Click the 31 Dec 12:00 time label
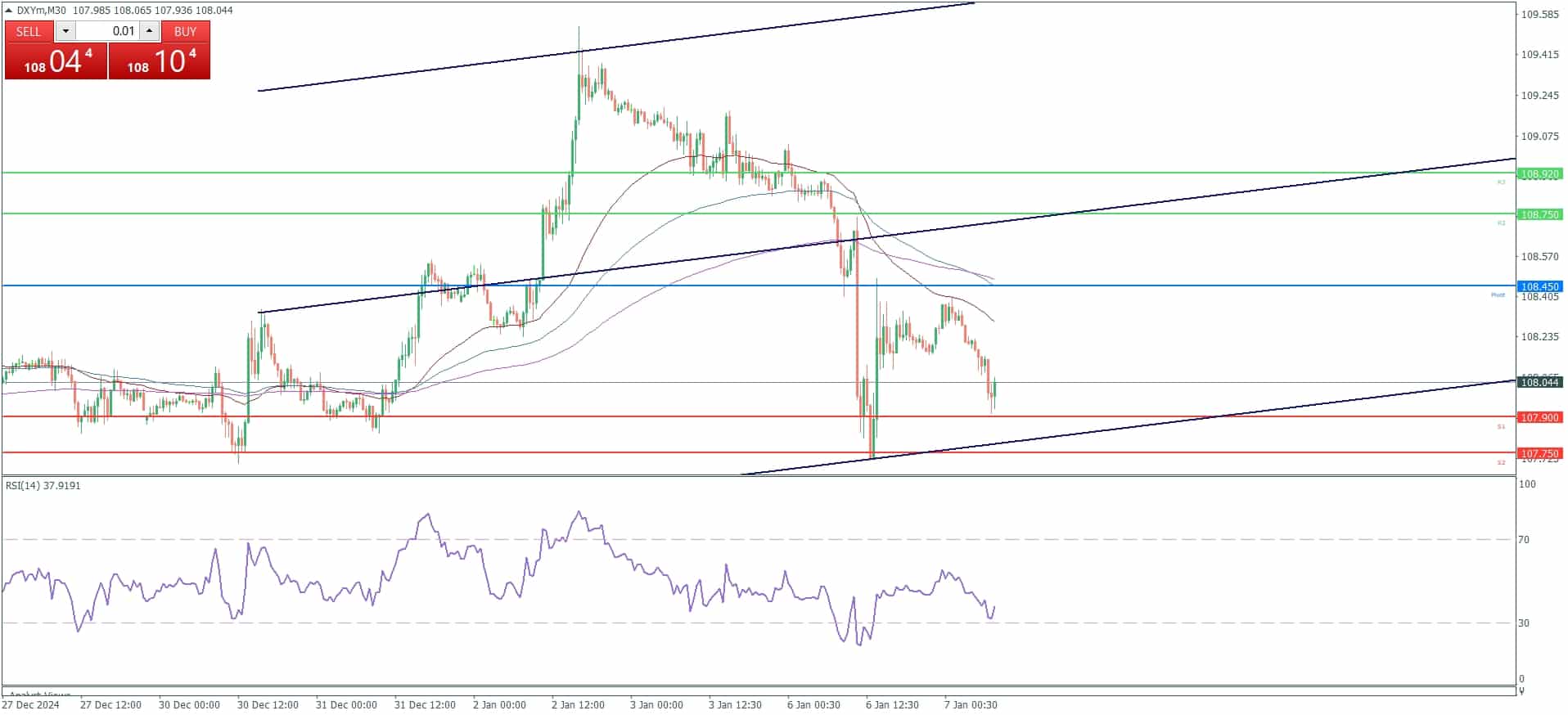Screen dimensions: 1568x715 click(x=425, y=704)
